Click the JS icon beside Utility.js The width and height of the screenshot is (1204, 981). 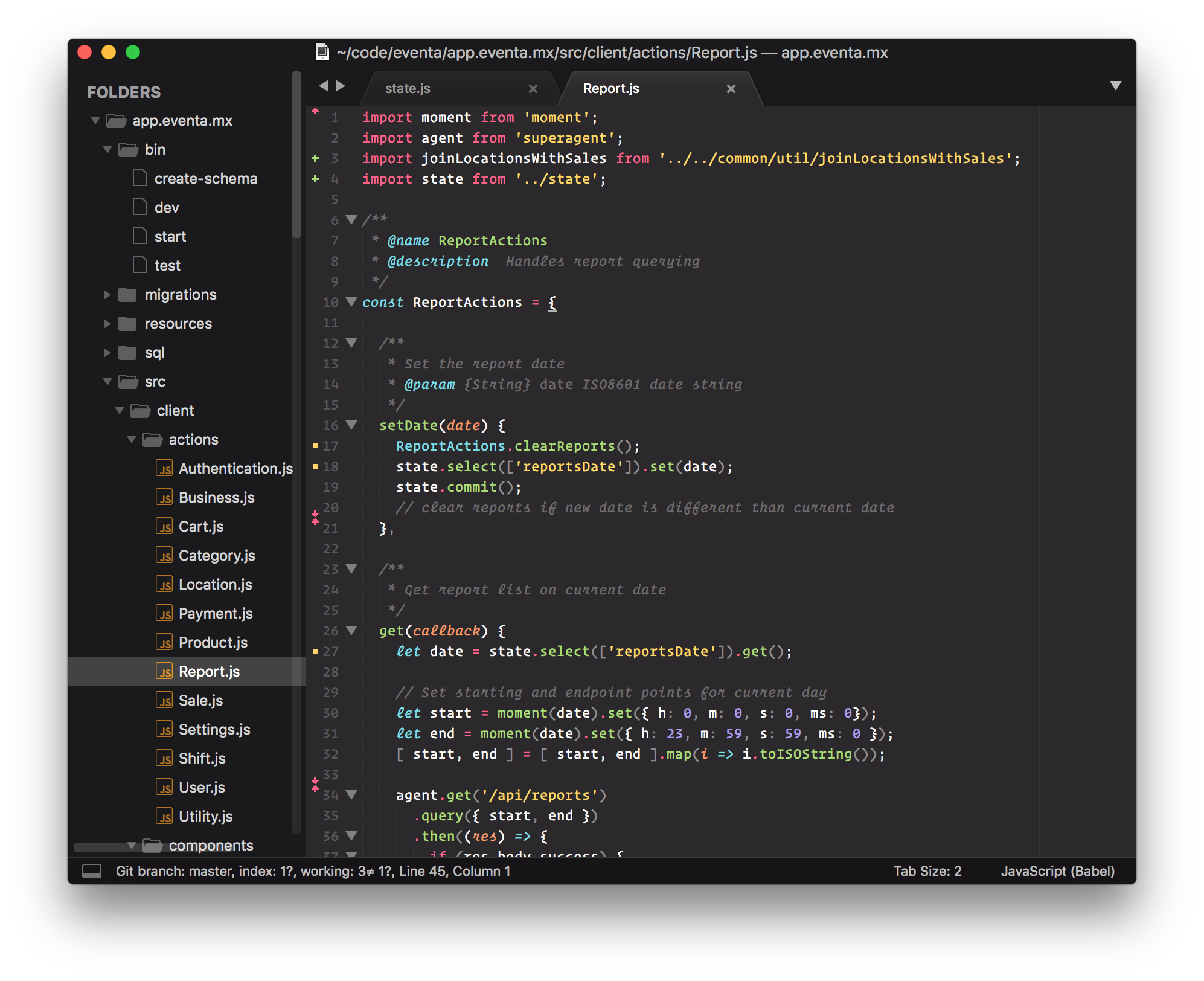[164, 816]
